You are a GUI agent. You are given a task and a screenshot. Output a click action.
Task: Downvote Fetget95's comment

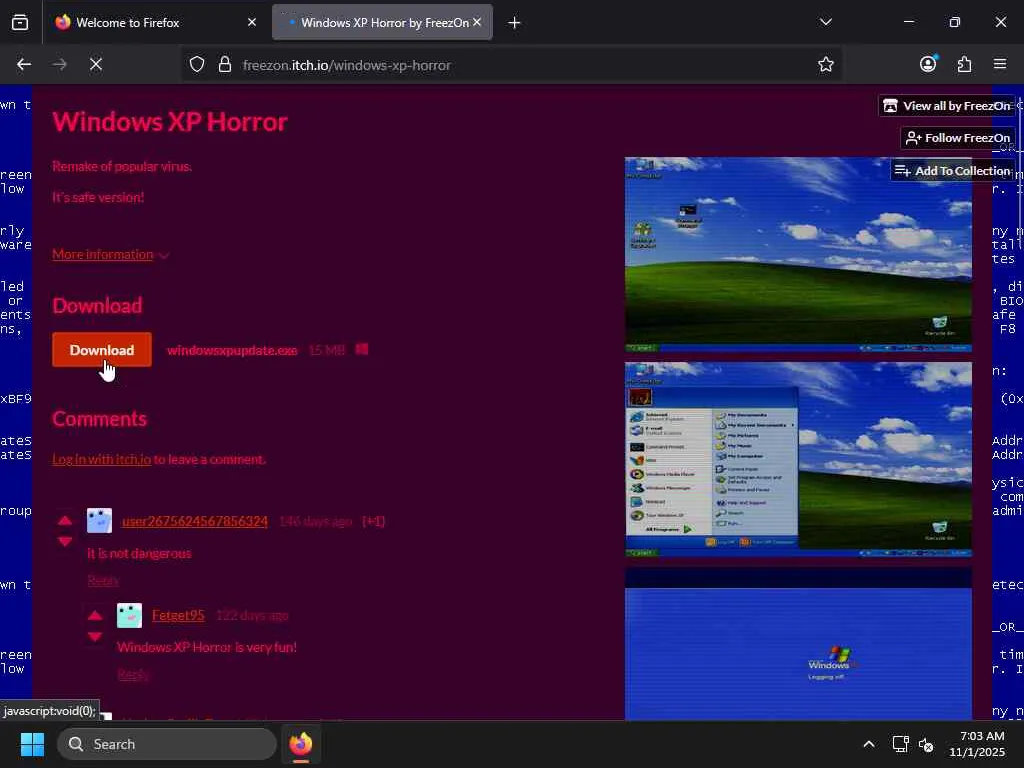(x=95, y=637)
